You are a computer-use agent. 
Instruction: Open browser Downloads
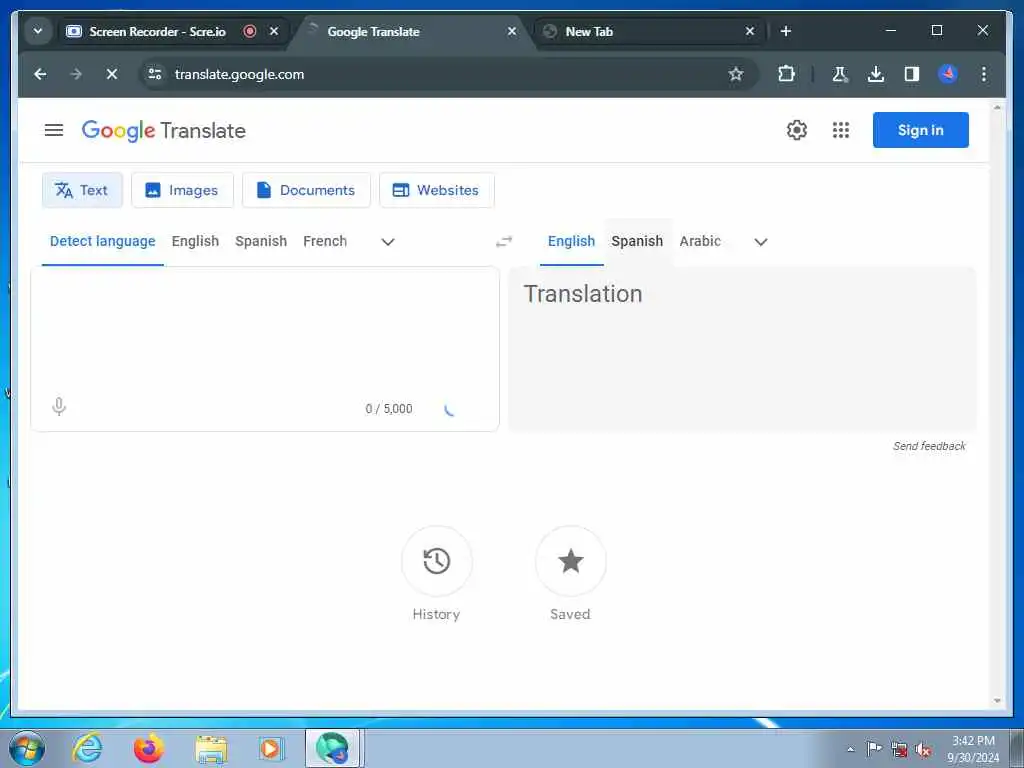click(x=876, y=74)
